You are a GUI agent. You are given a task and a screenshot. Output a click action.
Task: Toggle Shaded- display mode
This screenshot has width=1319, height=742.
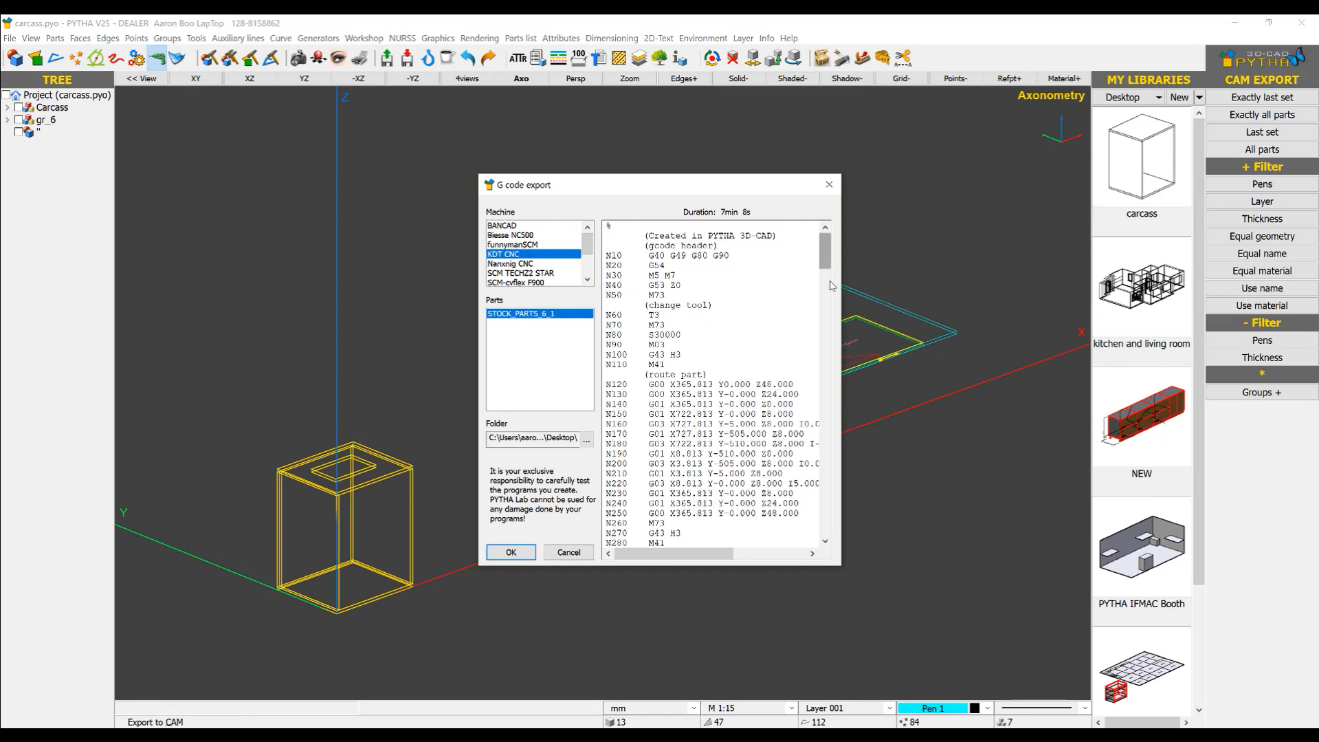(793, 78)
